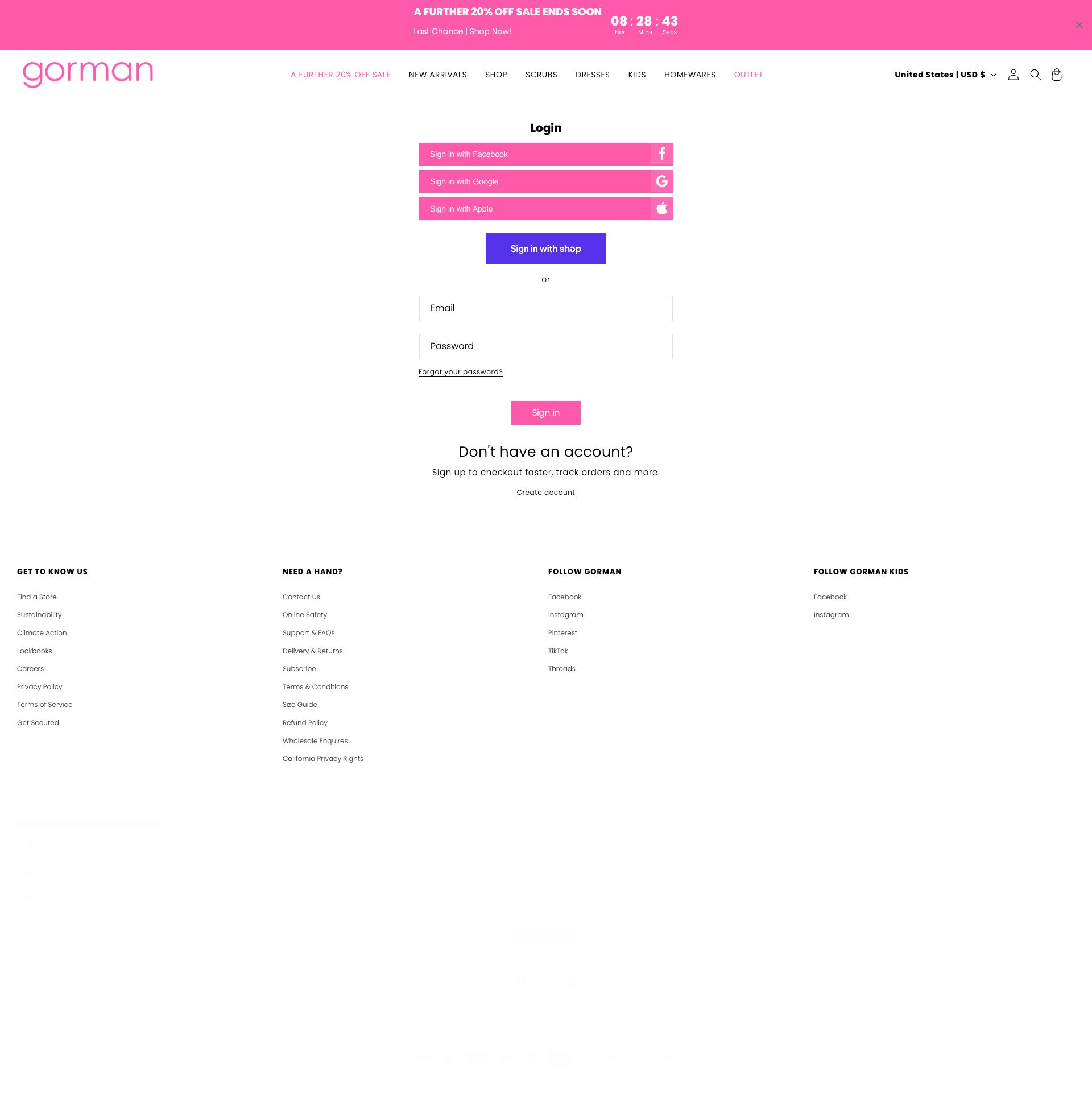Click the Contact Us footer link
Image resolution: width=1092 pixels, height=1117 pixels.
coord(301,597)
